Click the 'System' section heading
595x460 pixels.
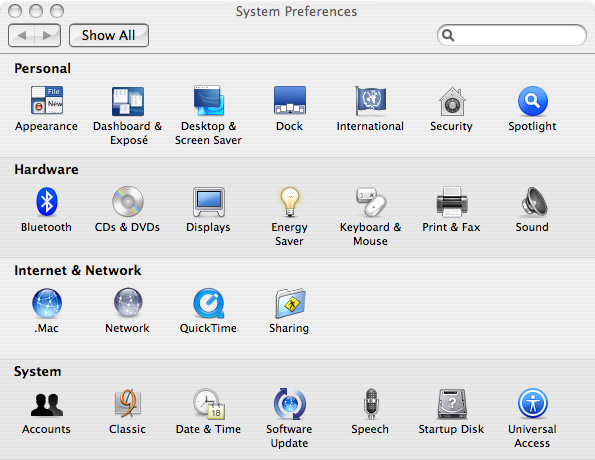[x=38, y=371]
